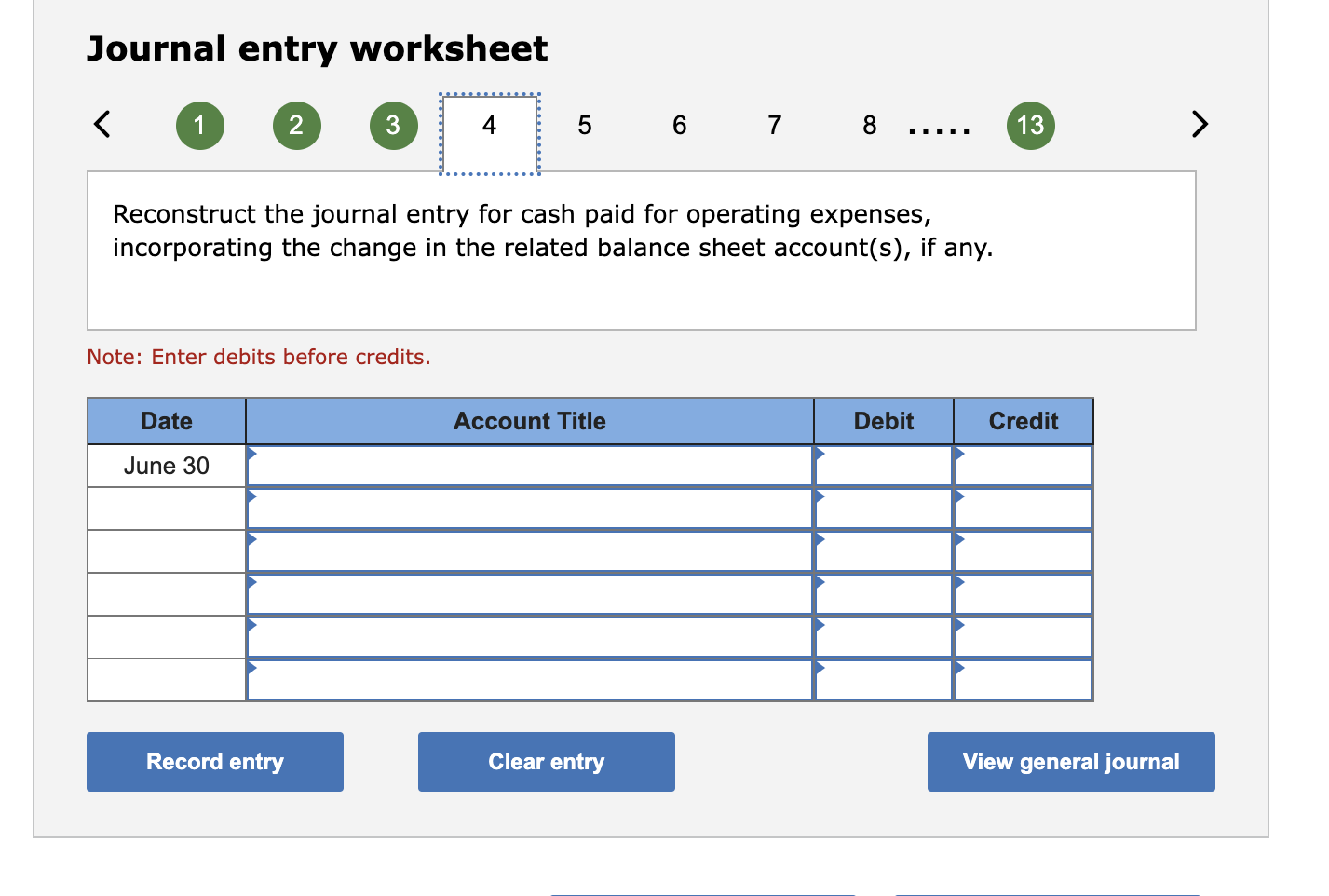Click the Record entry button
This screenshot has height=896, width=1329.
[x=215, y=762]
